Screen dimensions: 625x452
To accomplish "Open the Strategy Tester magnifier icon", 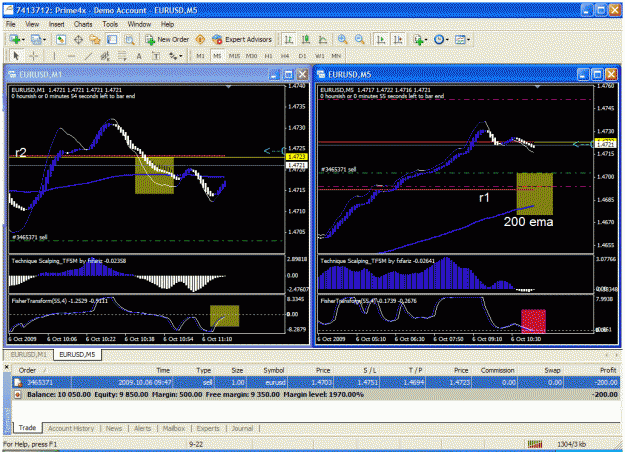I will pos(130,39).
